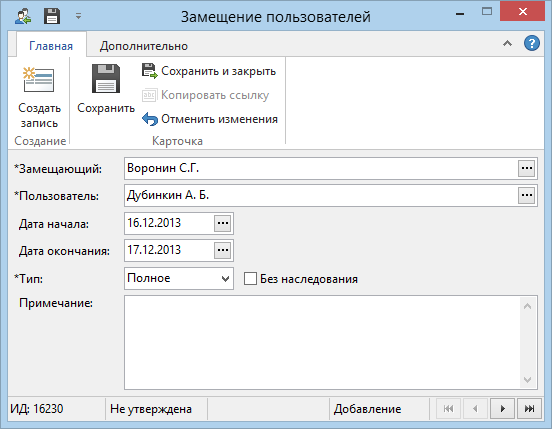Click Отменить изменения undo arrow
Screen dimensions: 552x429
click(x=150, y=119)
